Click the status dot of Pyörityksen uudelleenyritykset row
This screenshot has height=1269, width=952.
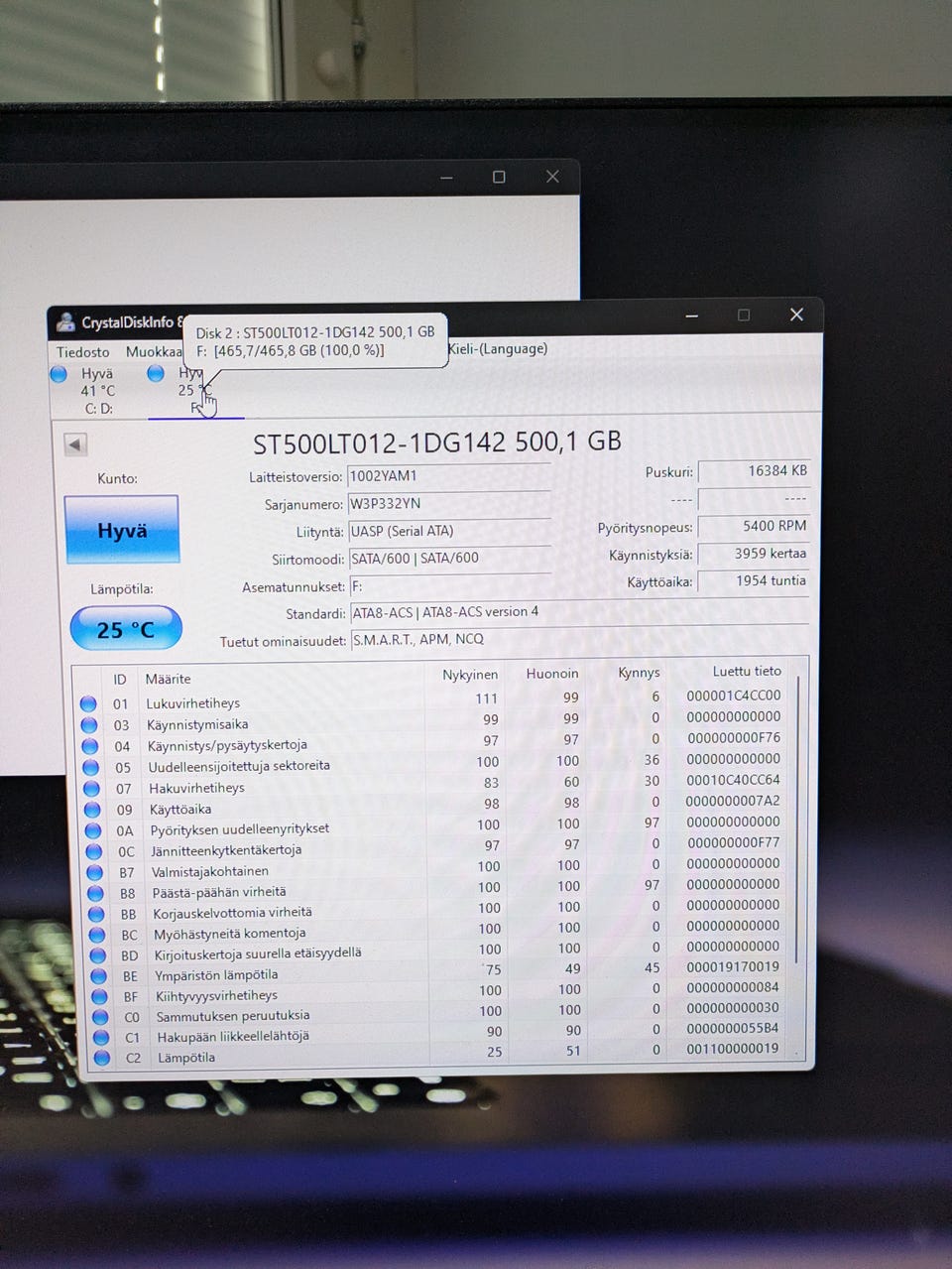click(x=93, y=830)
